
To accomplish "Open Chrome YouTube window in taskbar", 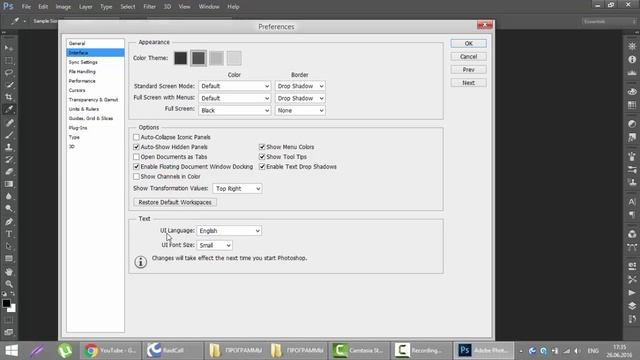I will 110,350.
